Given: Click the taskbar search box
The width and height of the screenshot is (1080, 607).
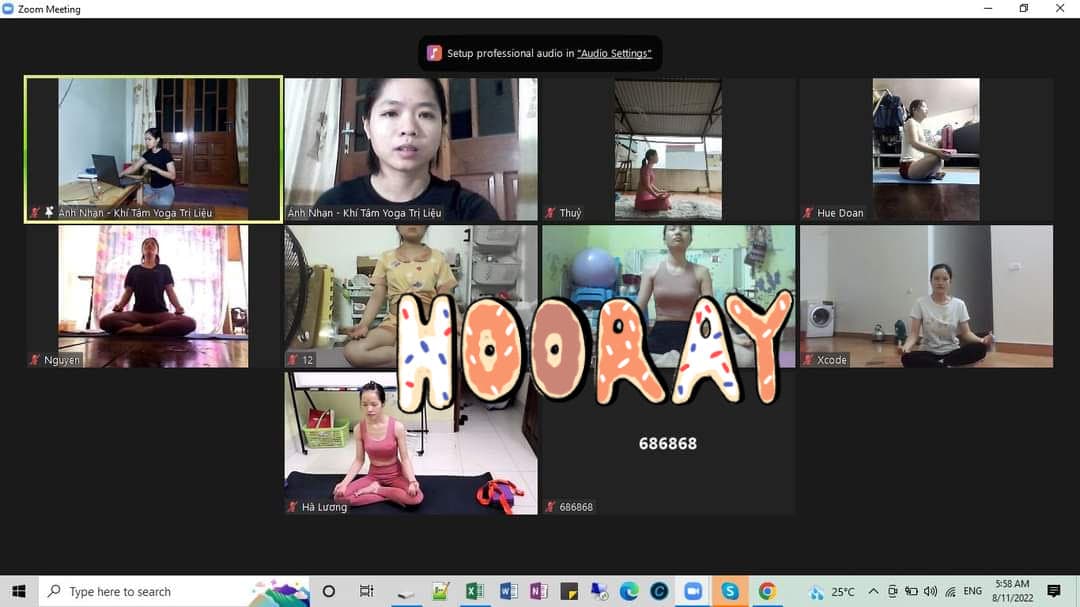Looking at the screenshot, I should (174, 591).
